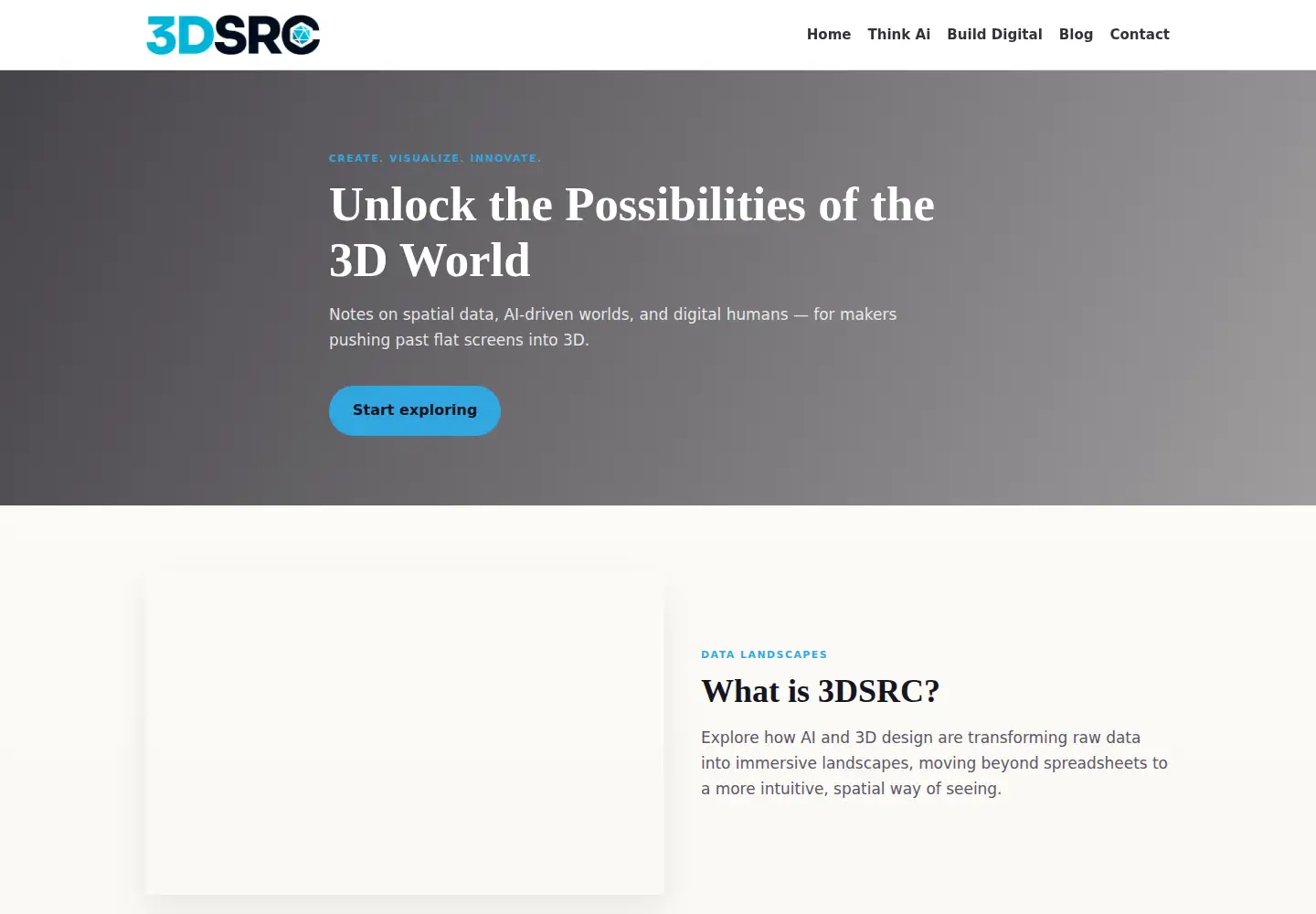The height and width of the screenshot is (914, 1316).
Task: Visit the Blog section
Action: point(1076,35)
